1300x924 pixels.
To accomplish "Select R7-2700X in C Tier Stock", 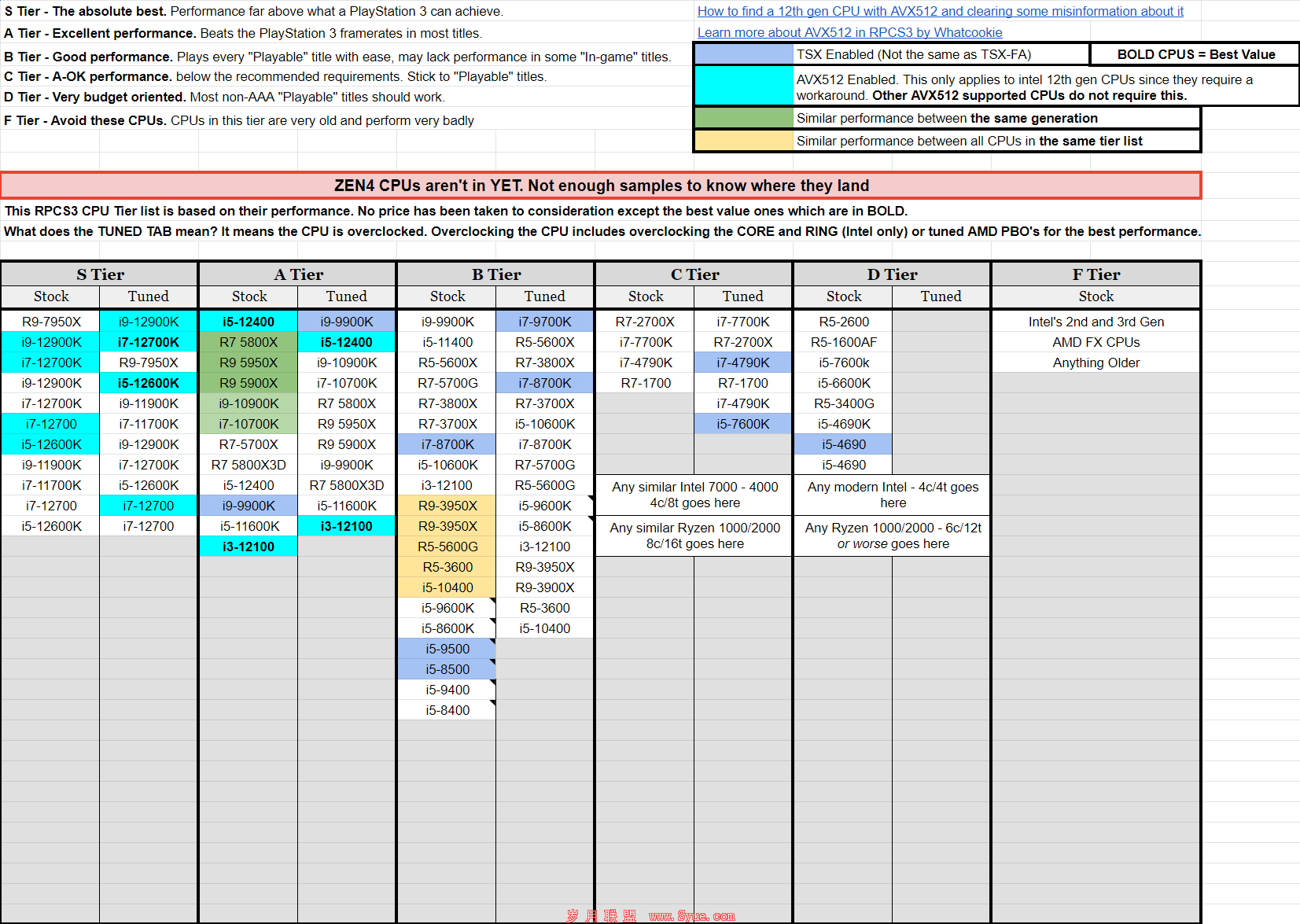I will tap(646, 322).
